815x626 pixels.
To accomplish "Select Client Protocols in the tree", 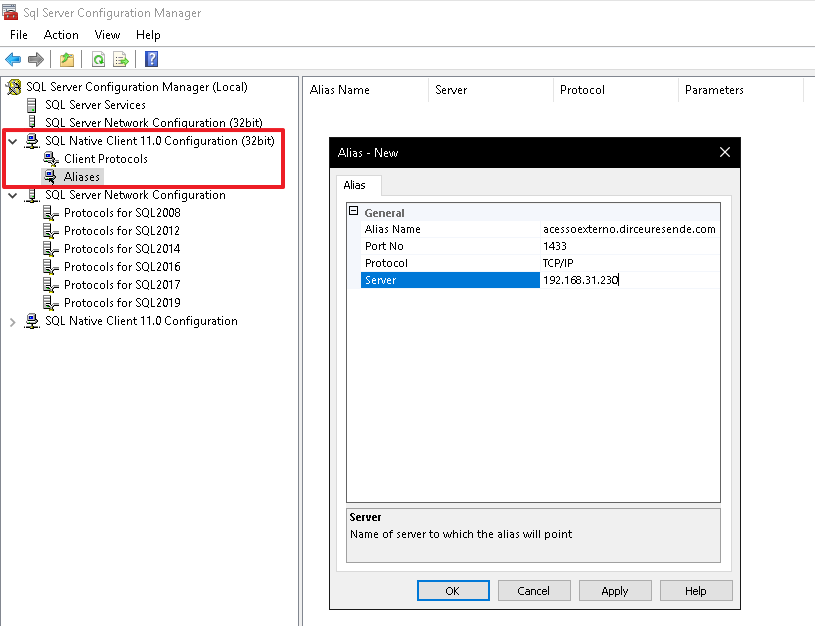I will (106, 159).
